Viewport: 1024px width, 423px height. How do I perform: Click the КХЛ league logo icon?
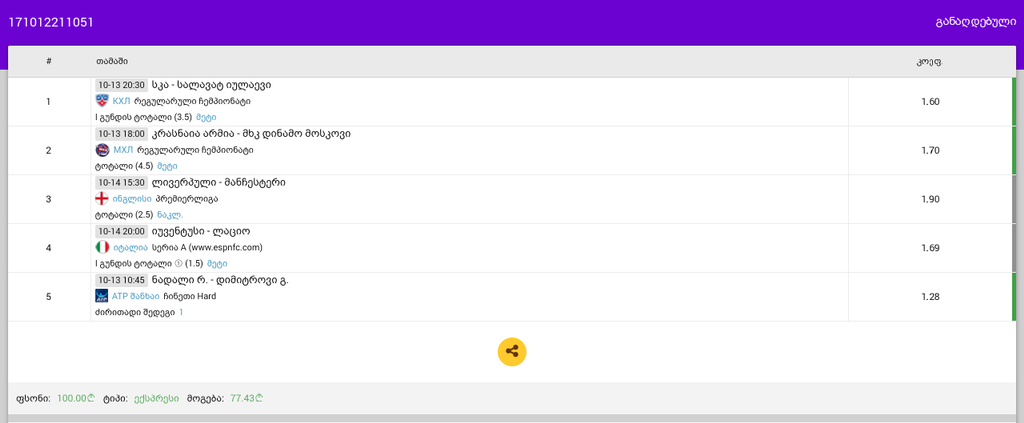(x=102, y=101)
